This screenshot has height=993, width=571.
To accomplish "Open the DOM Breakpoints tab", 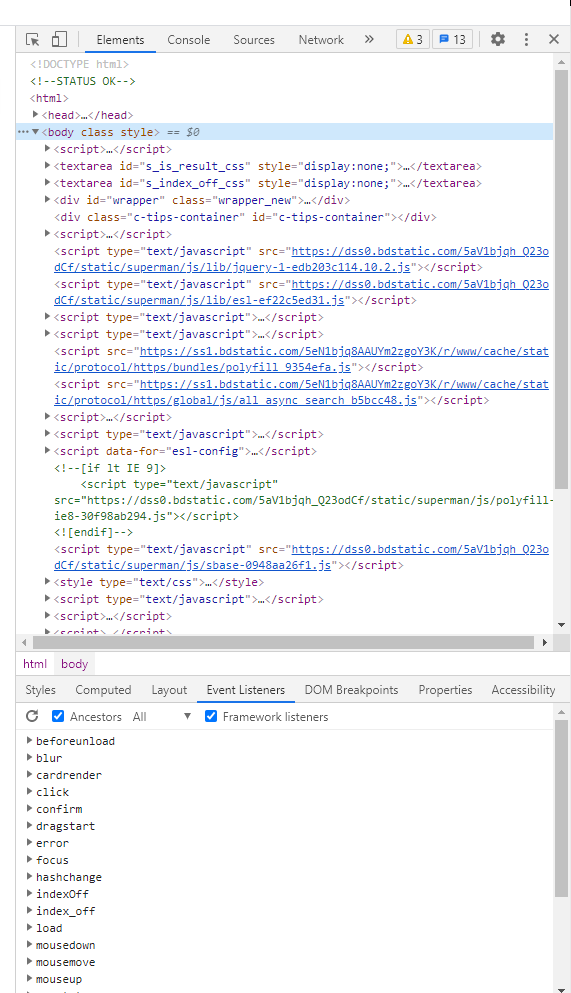I will tap(351, 690).
